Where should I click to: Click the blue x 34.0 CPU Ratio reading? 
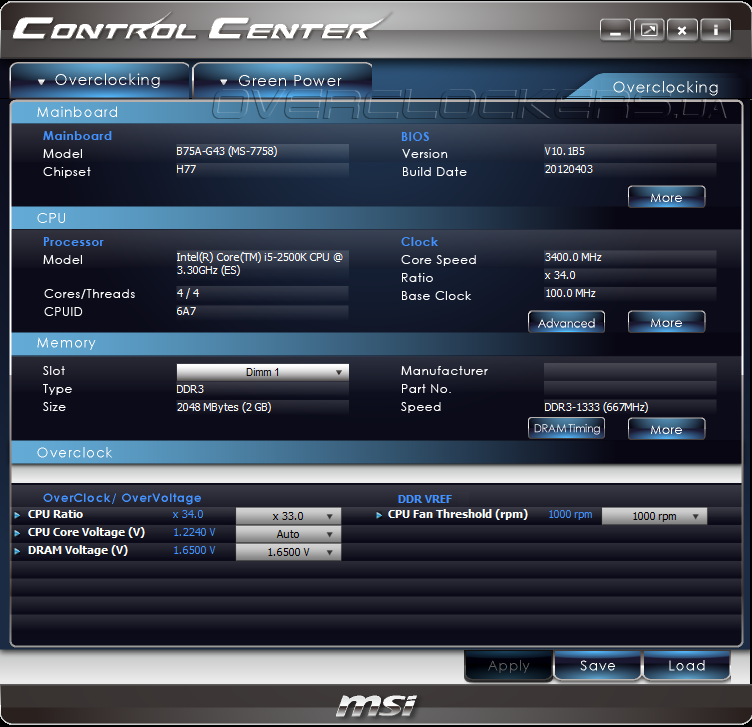pyautogui.click(x=188, y=515)
